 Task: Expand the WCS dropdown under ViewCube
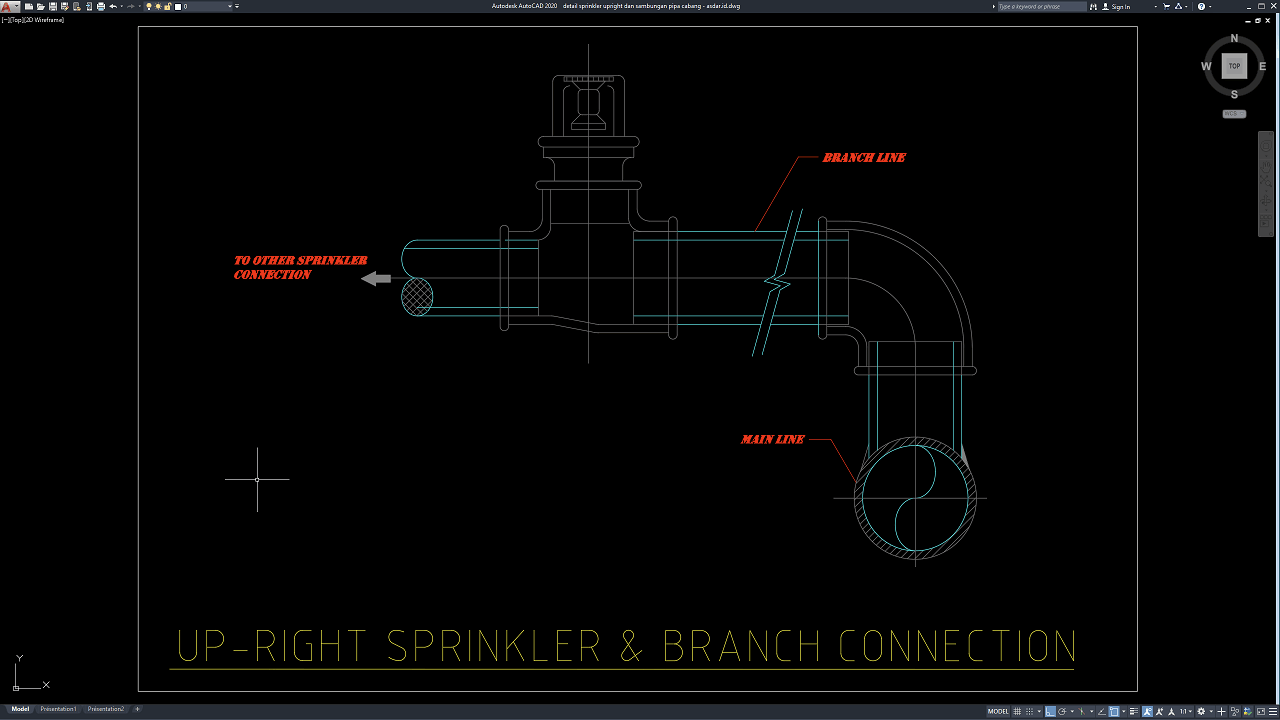click(x=1234, y=114)
